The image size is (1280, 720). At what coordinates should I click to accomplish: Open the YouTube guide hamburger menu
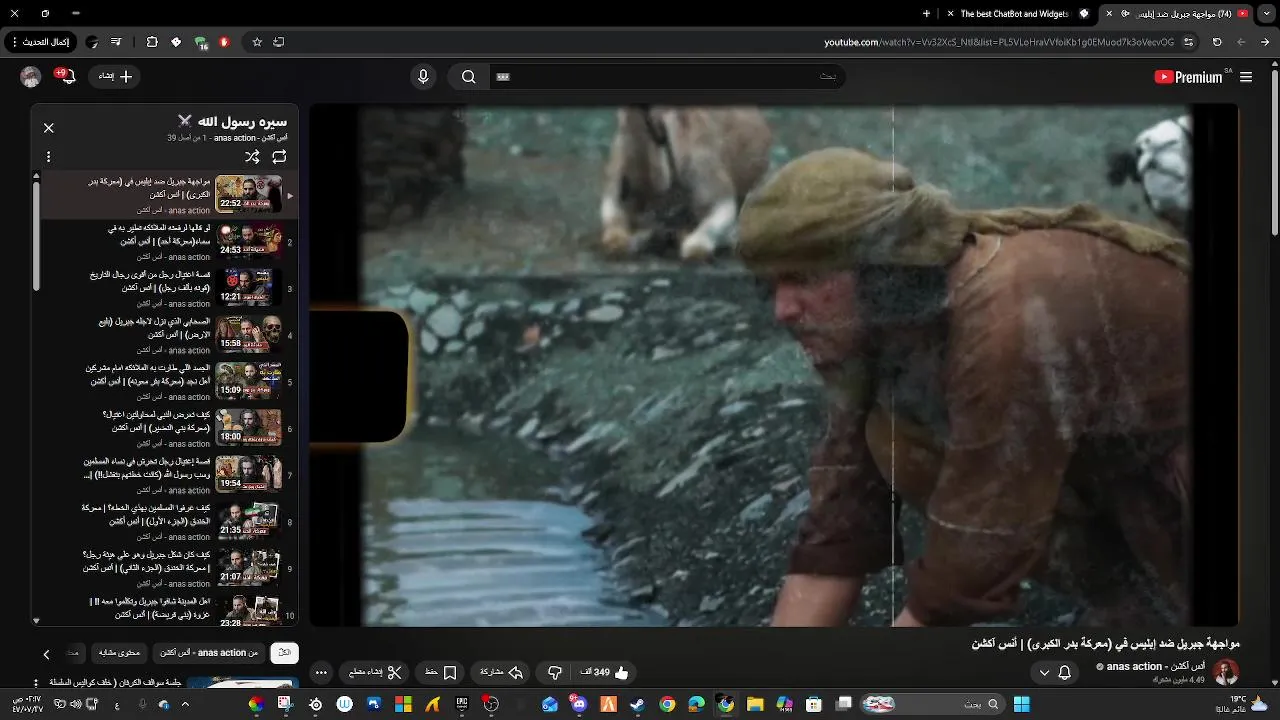coord(1246,77)
